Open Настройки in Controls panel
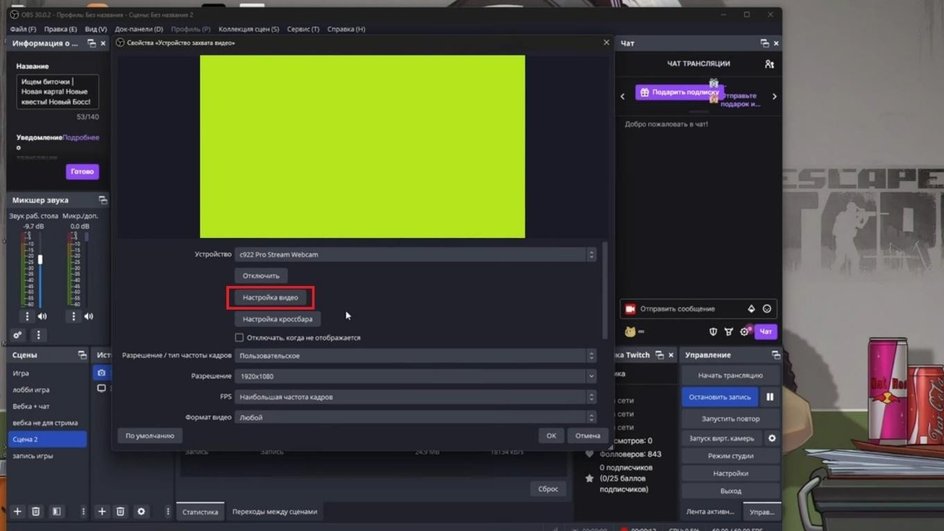 (x=730, y=473)
